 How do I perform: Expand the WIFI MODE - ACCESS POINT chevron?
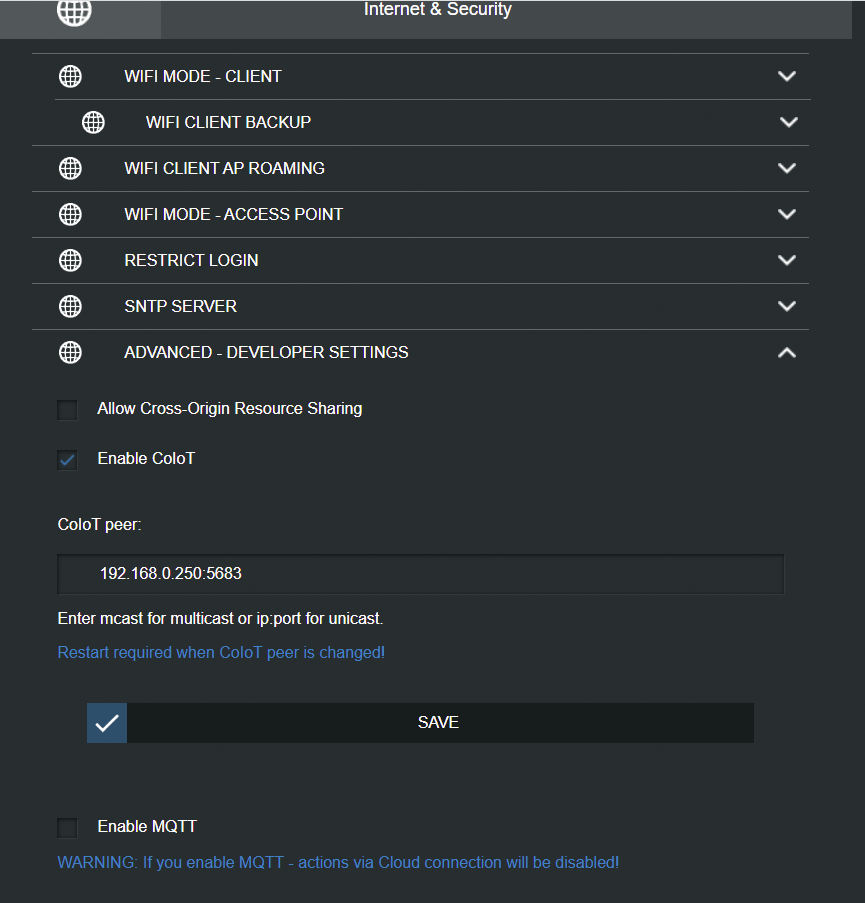[x=787, y=214]
